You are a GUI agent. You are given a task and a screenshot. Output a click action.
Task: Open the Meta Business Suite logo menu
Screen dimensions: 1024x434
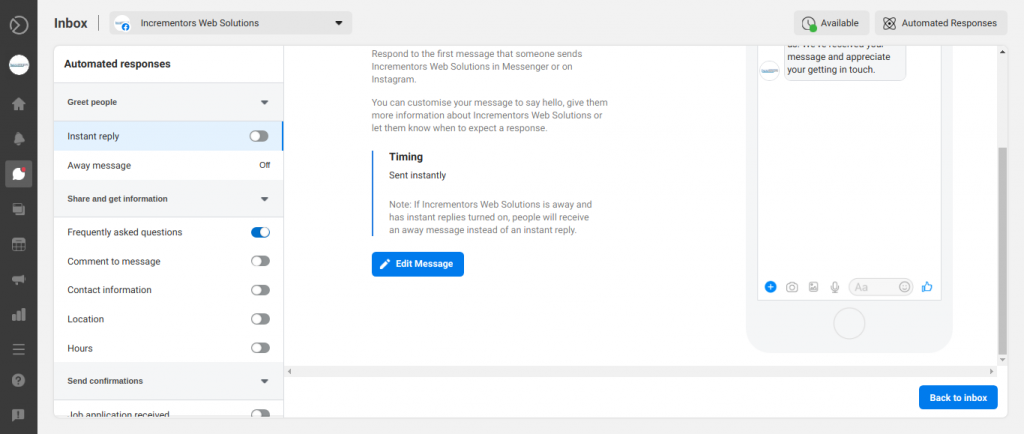18,25
